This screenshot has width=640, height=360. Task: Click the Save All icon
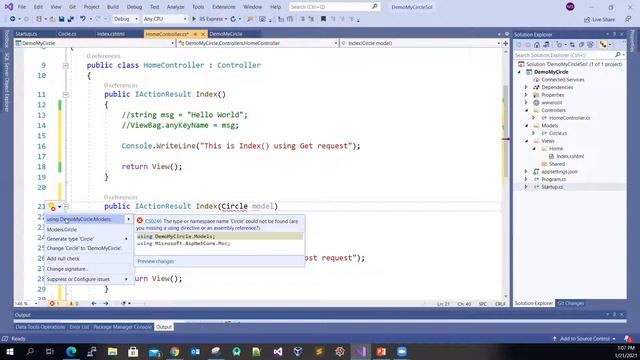coord(71,19)
